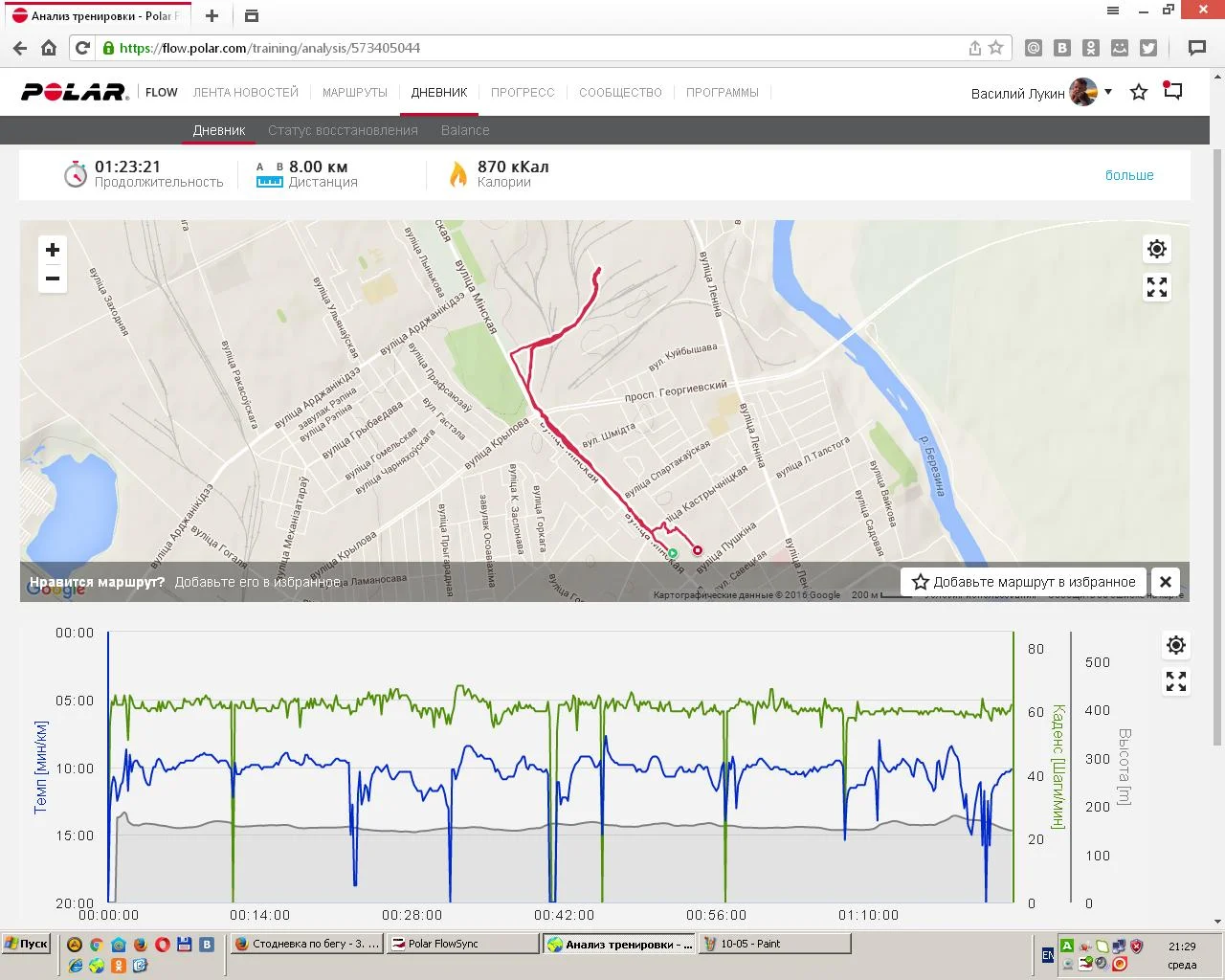
Task: Click the Windows Пуск start button
Action: (x=26, y=944)
